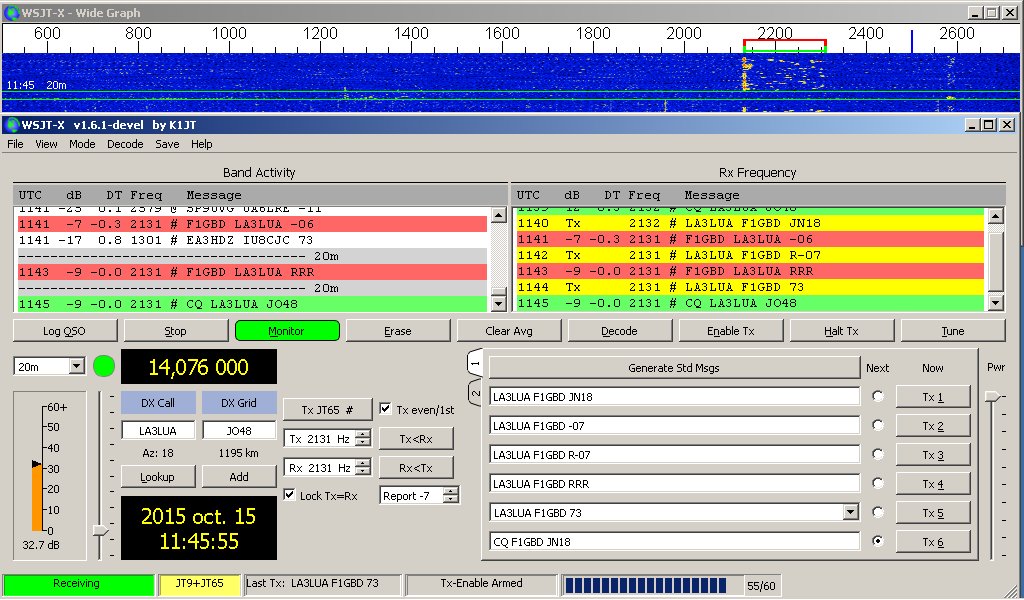Image resolution: width=1024 pixels, height=600 pixels.
Task: Click the Pwr power slider handle
Action: point(993,396)
